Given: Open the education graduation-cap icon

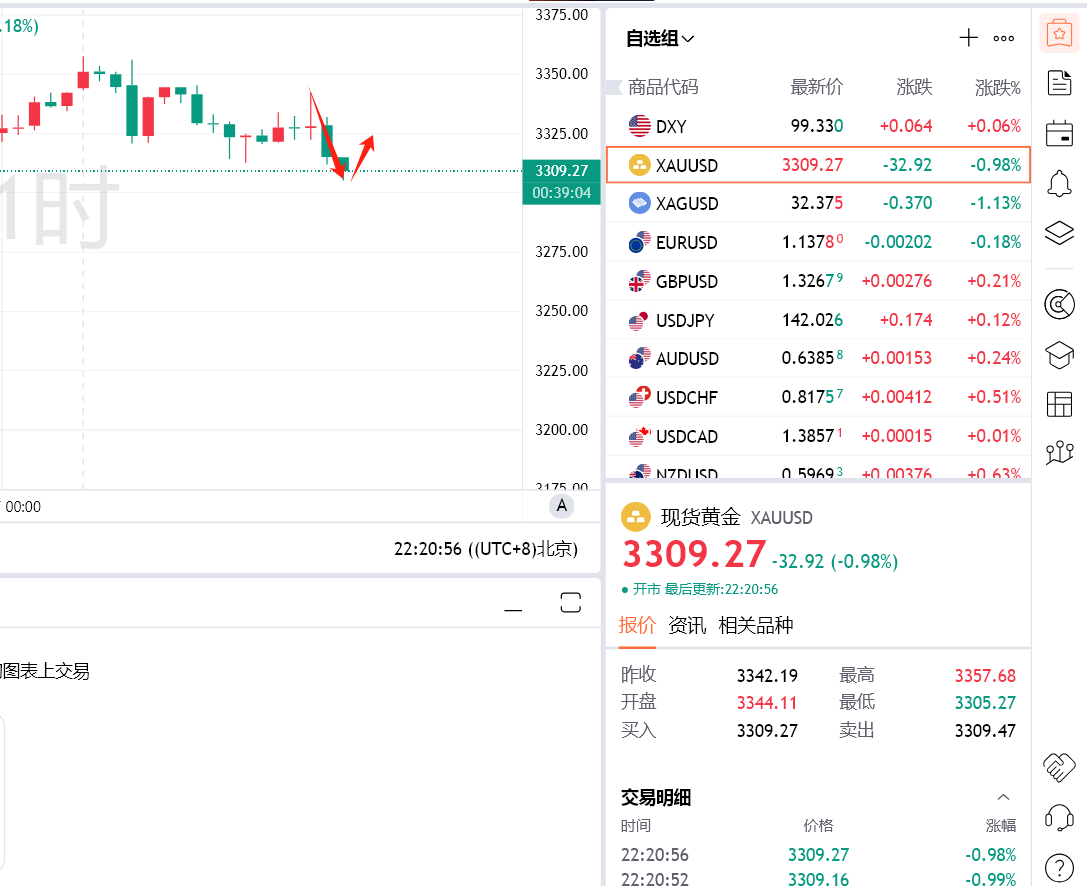Looking at the screenshot, I should (1059, 354).
